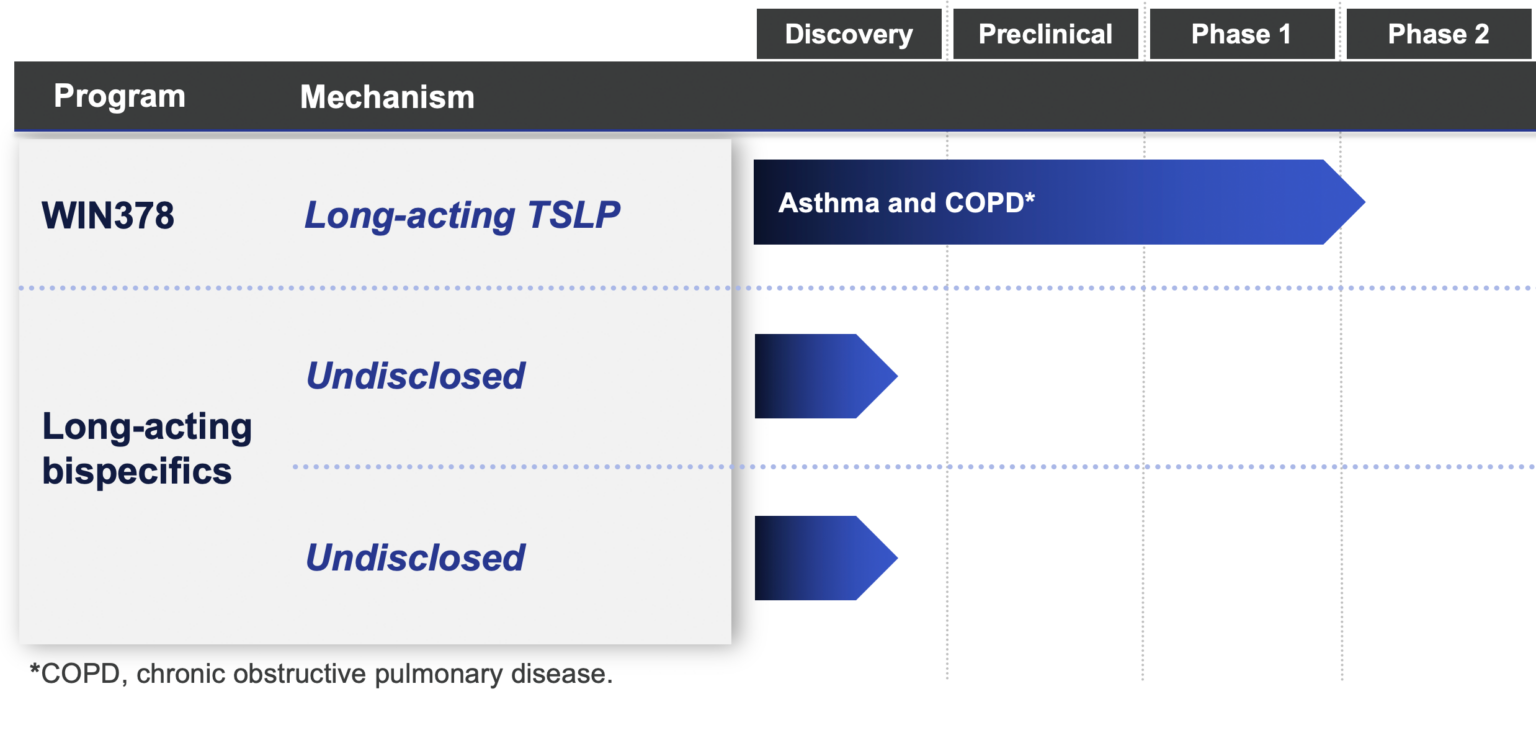Click the Program column header
The height and width of the screenshot is (735, 1536).
click(119, 96)
